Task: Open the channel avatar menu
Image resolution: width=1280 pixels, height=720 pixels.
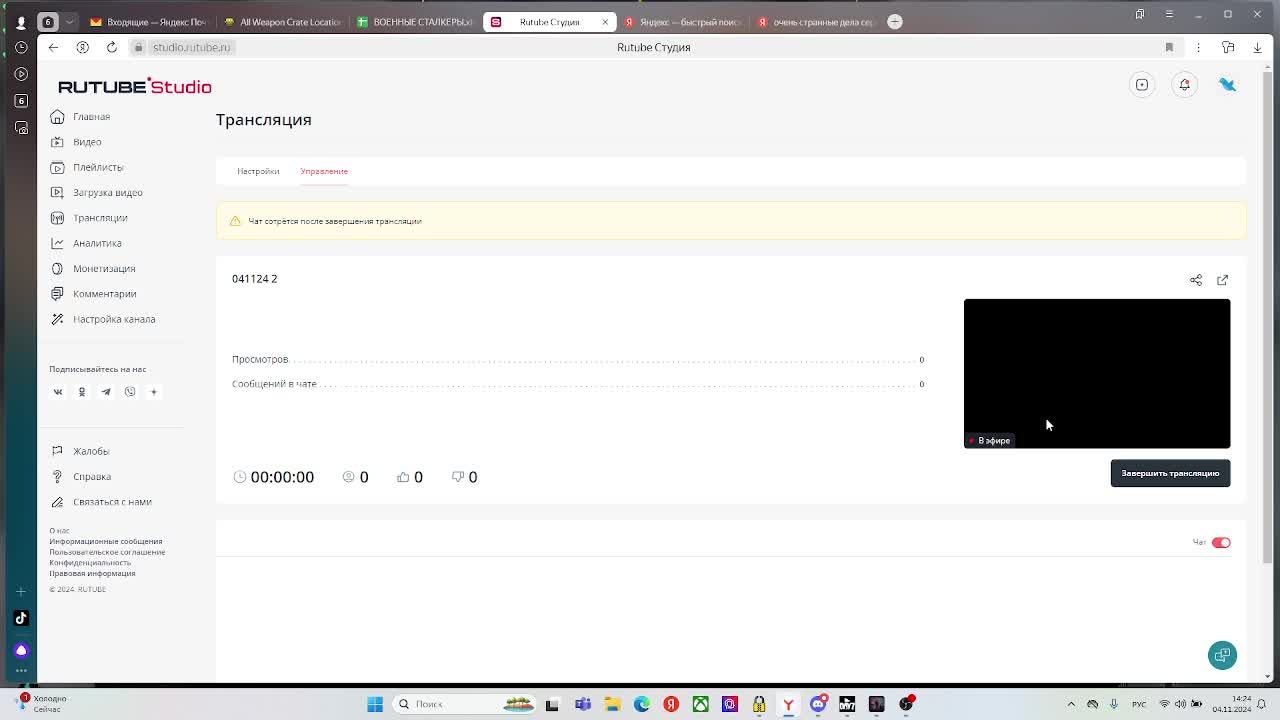Action: coord(1227,85)
